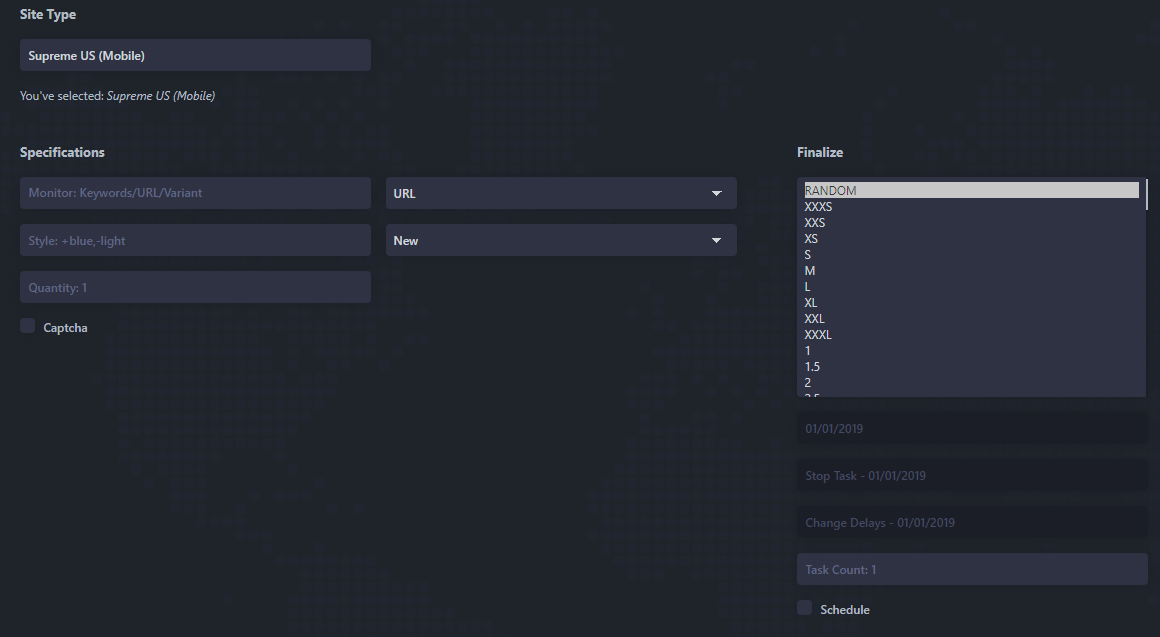1160x637 pixels.
Task: Pick size L in the size list
Action: click(x=971, y=286)
